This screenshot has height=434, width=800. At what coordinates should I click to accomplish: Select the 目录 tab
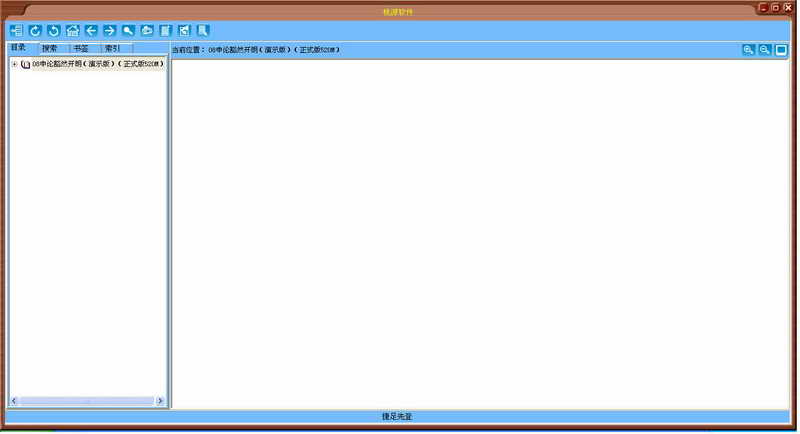(x=19, y=47)
